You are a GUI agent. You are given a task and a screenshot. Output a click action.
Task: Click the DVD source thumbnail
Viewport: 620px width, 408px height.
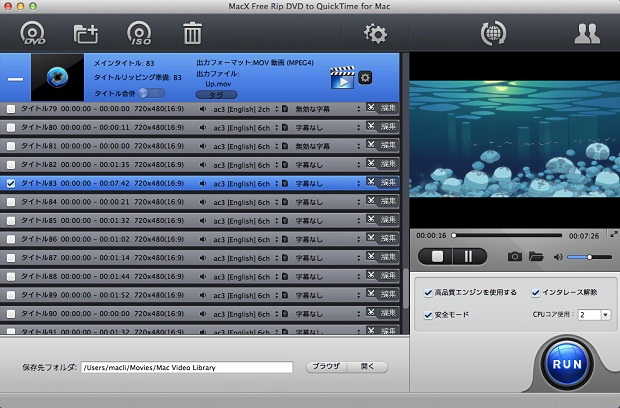click(57, 77)
